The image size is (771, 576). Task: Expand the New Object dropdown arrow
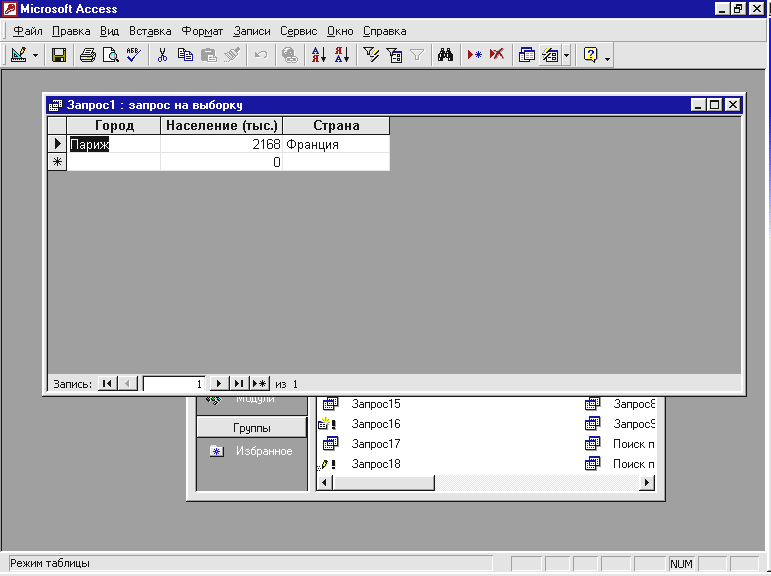point(566,56)
